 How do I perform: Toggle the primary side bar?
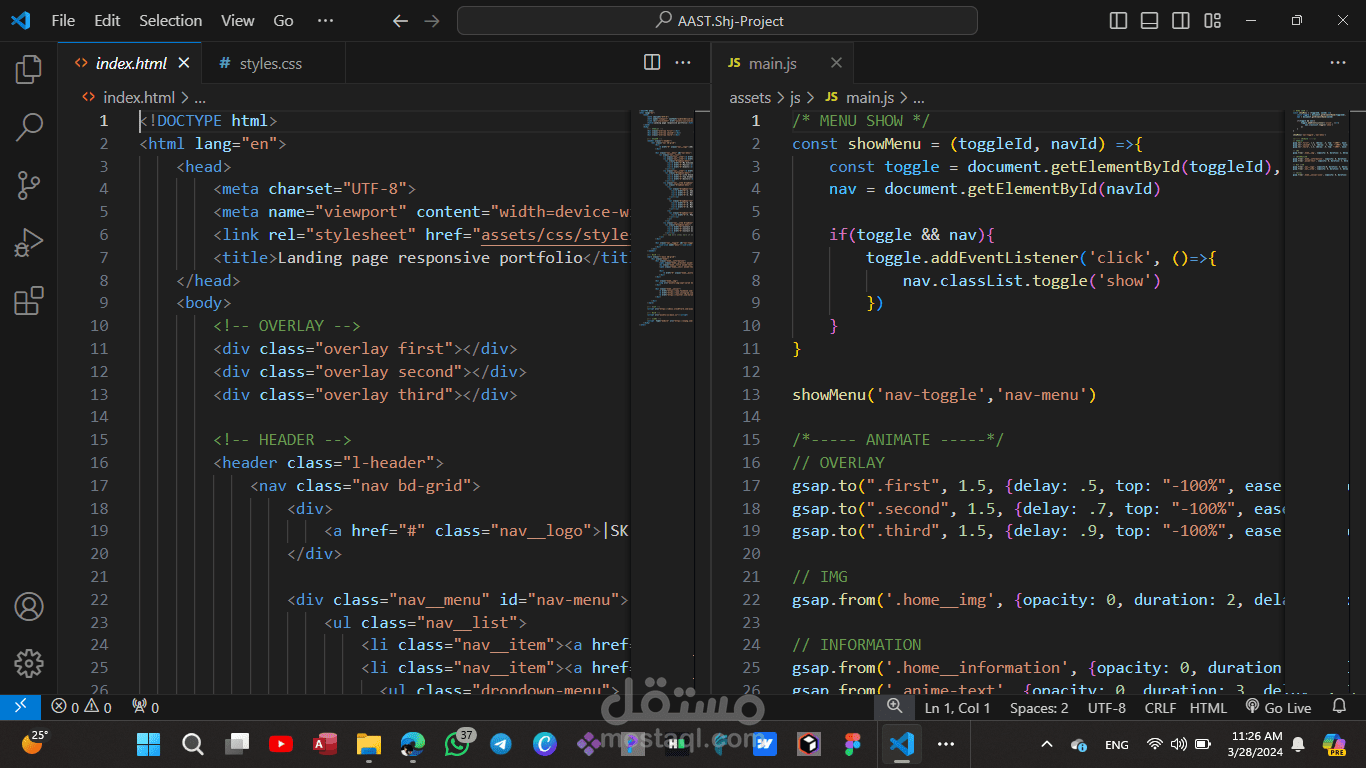coord(1117,19)
